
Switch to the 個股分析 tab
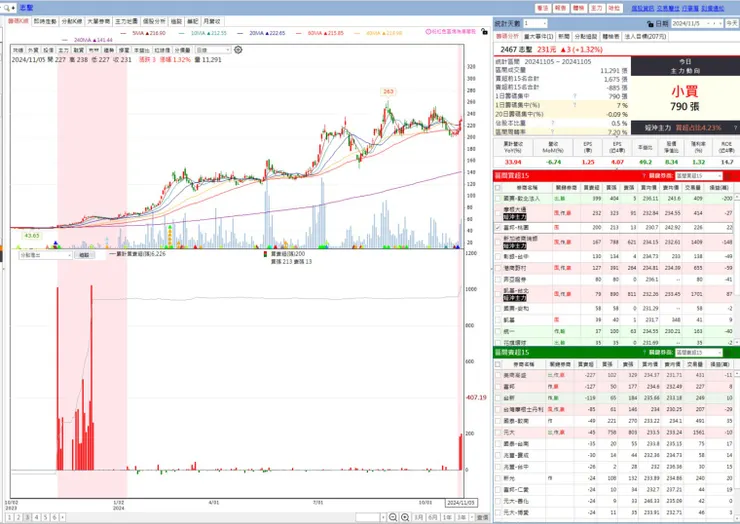point(154,21)
